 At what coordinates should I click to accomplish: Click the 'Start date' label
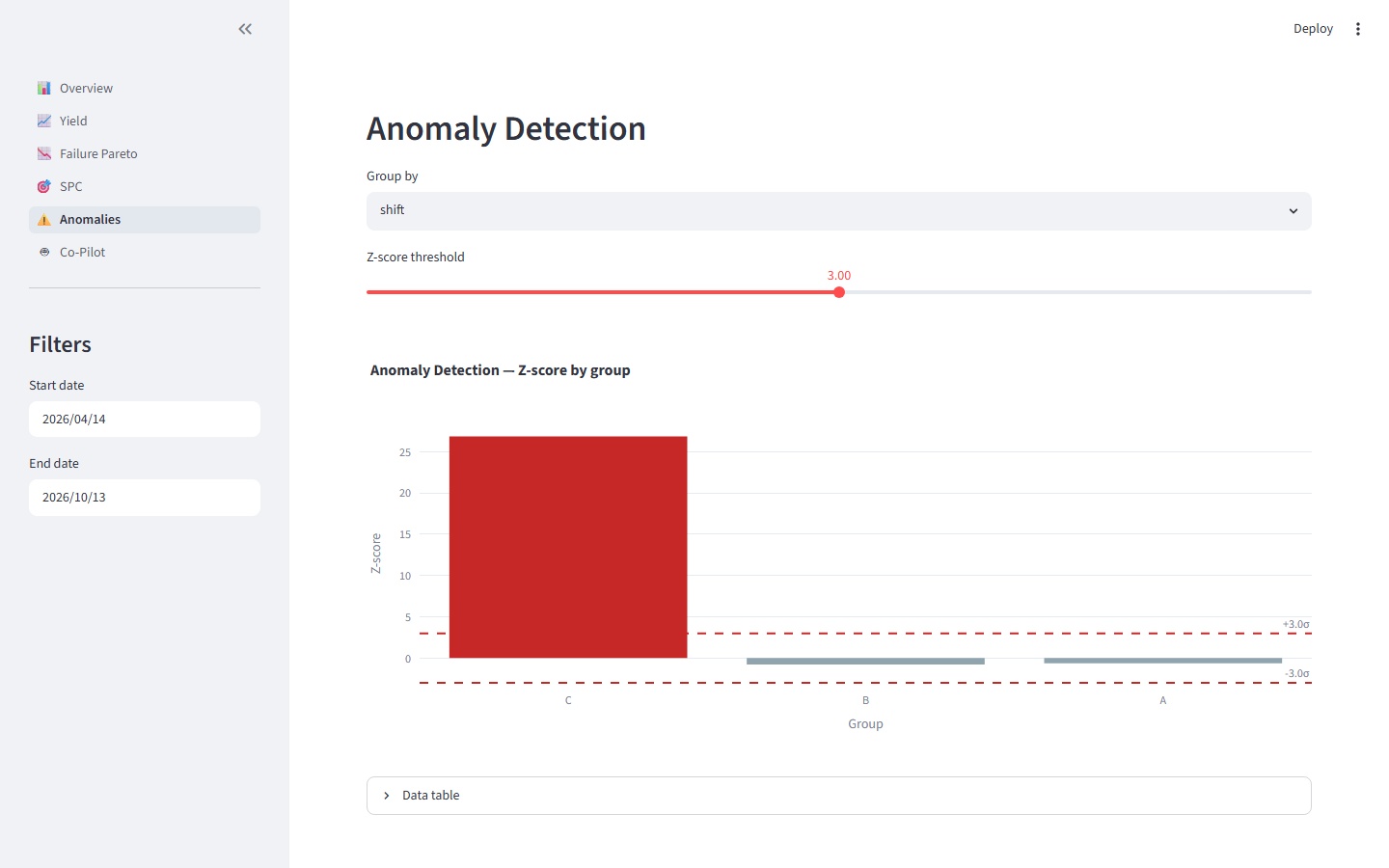pos(57,385)
